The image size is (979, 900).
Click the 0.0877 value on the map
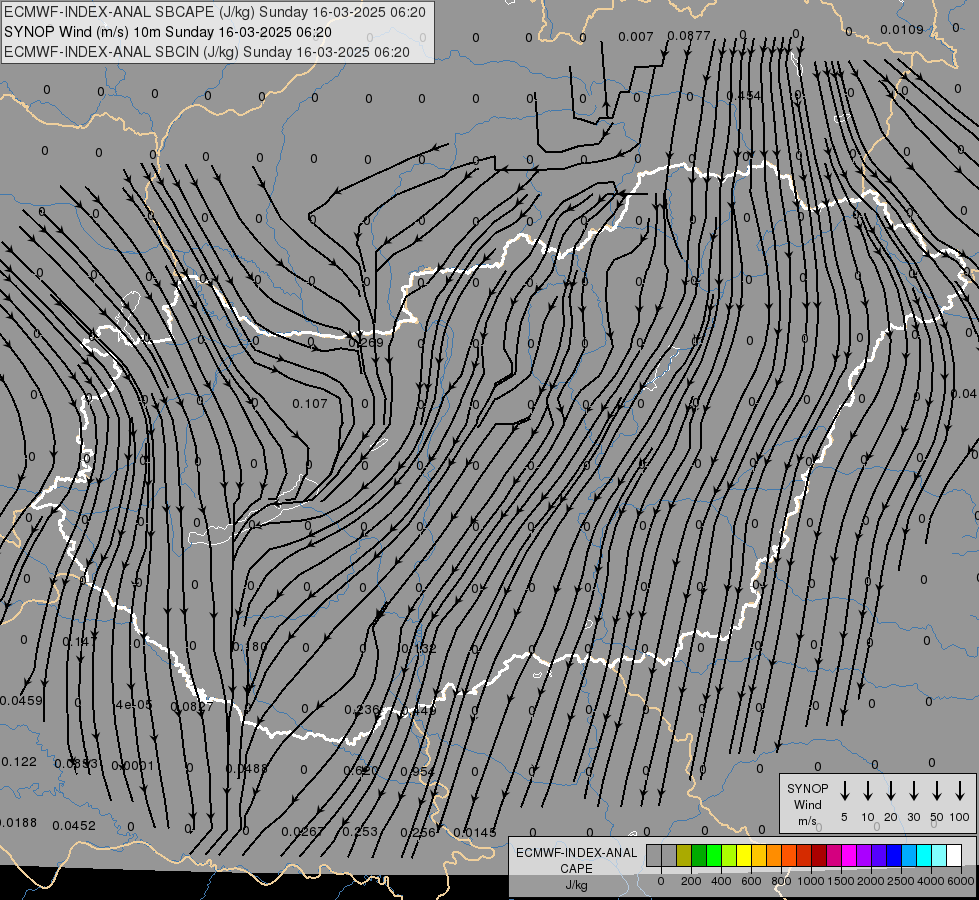click(x=689, y=36)
